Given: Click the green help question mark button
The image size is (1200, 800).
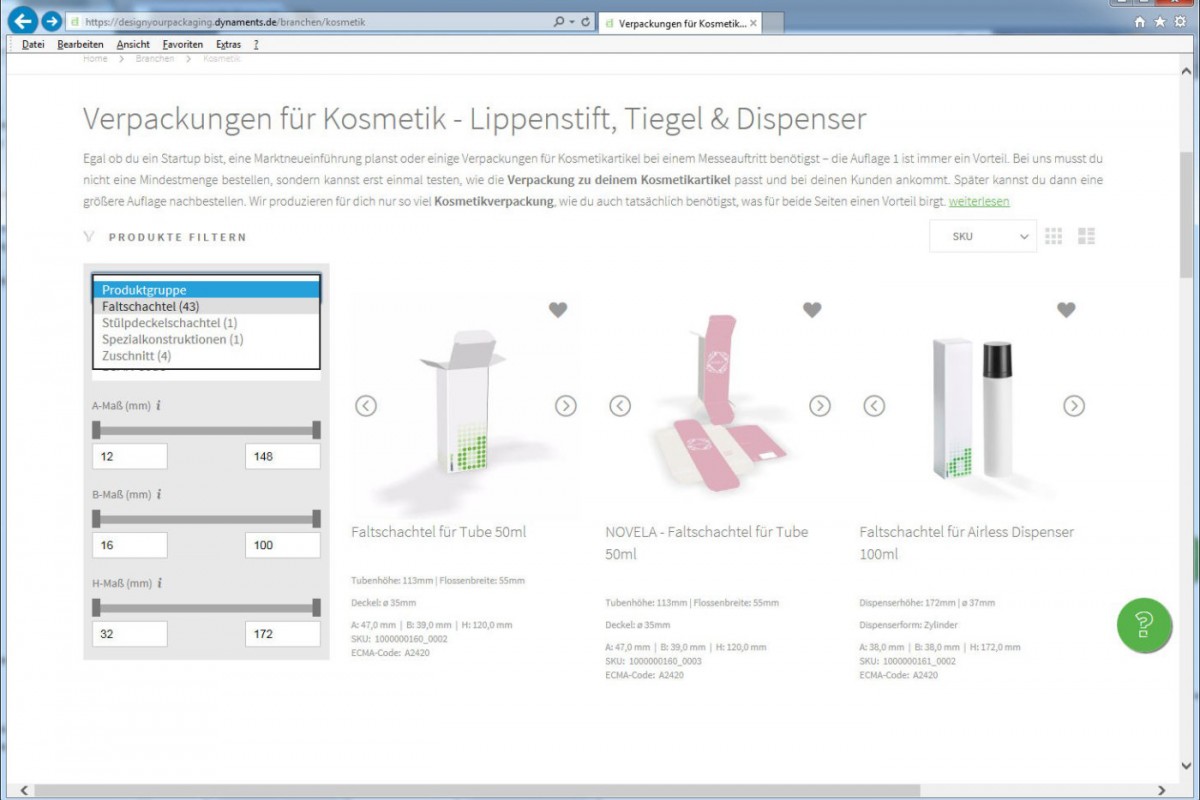Looking at the screenshot, I should [x=1145, y=625].
